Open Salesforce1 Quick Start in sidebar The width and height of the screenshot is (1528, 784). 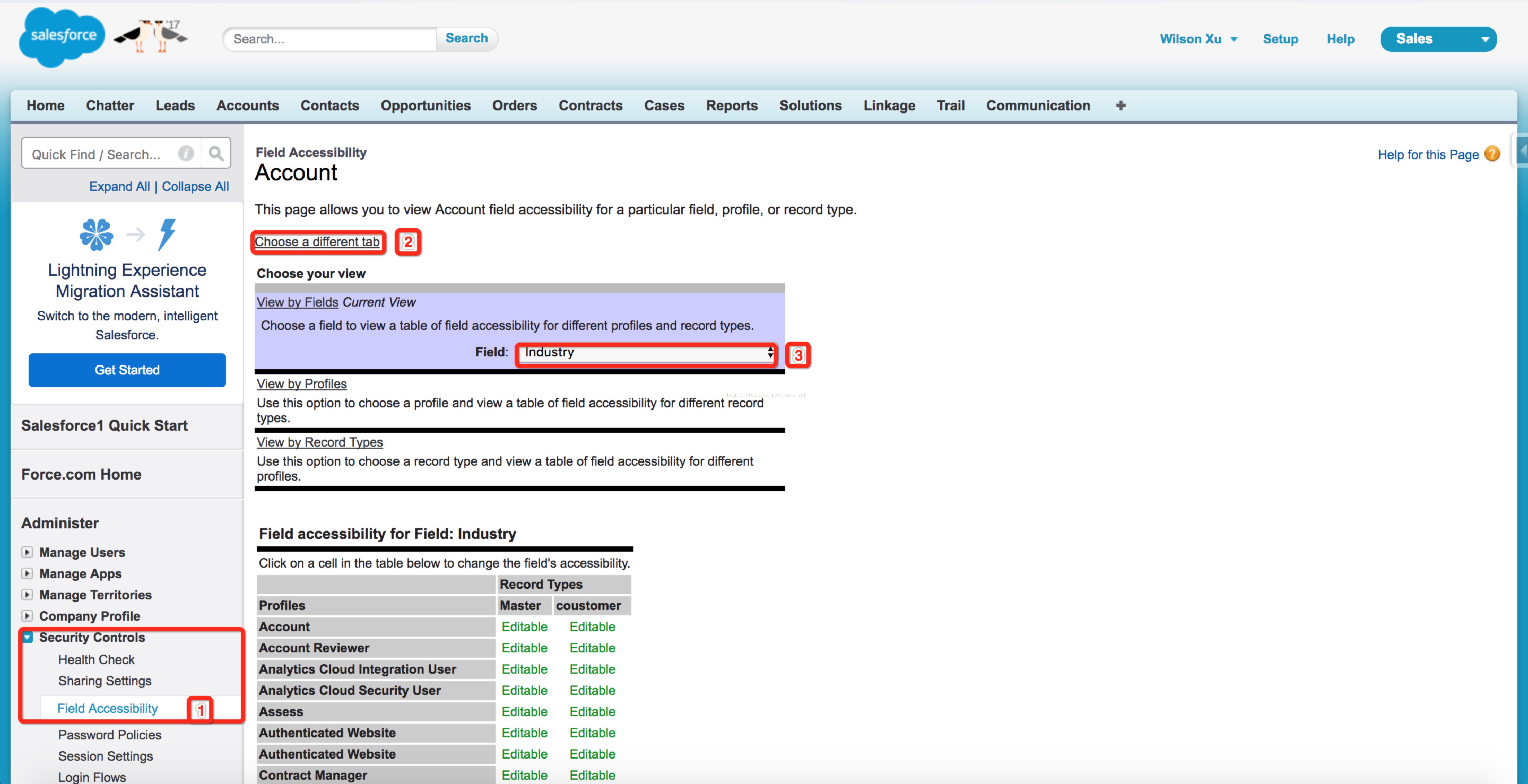pos(105,426)
